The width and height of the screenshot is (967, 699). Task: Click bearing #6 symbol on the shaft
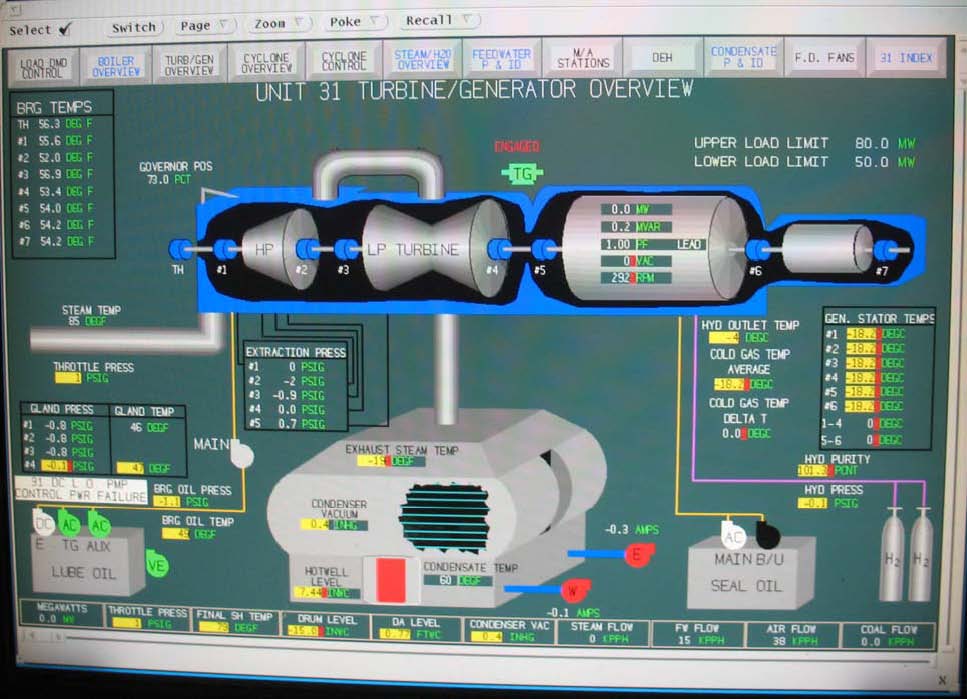[757, 249]
